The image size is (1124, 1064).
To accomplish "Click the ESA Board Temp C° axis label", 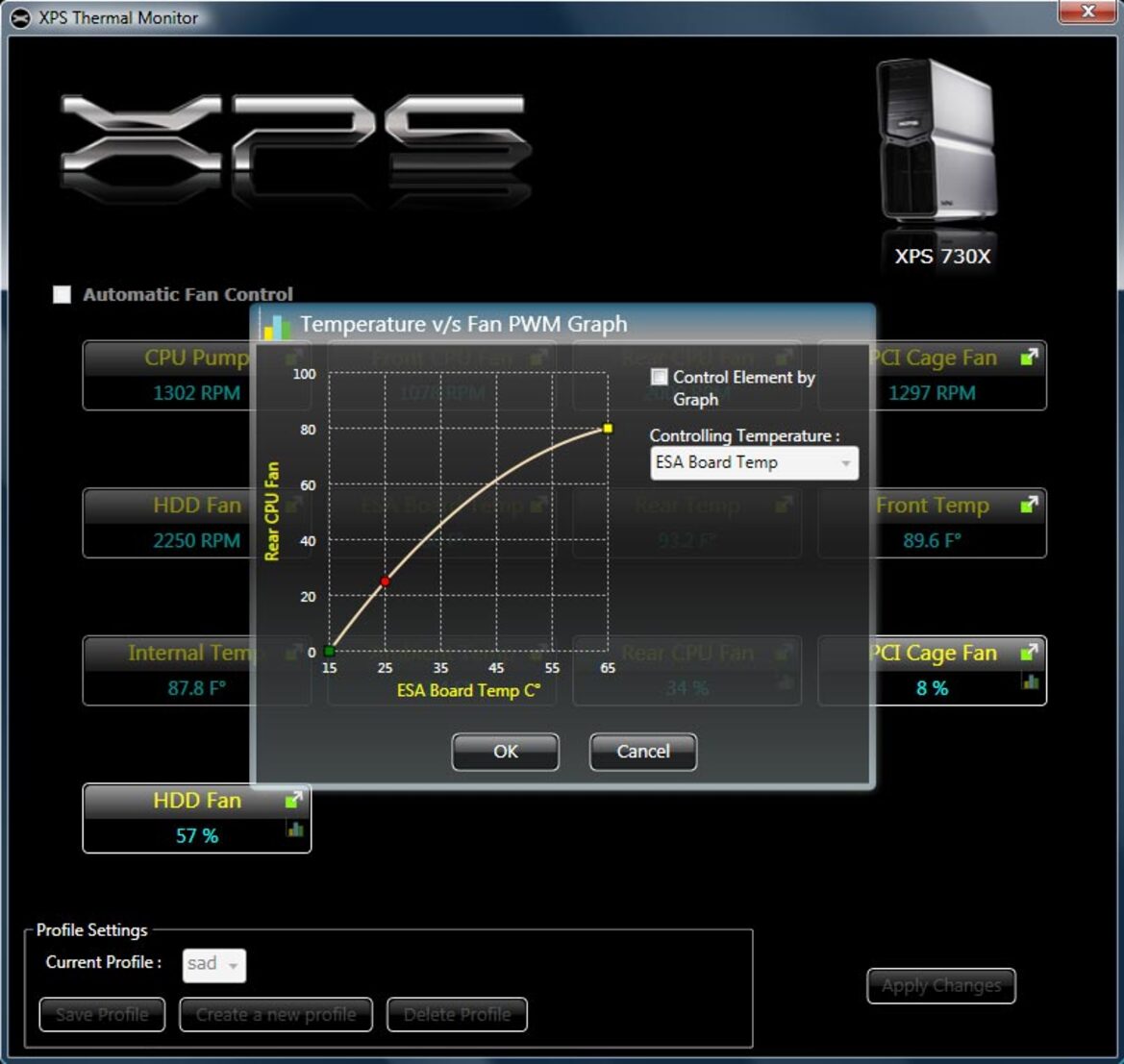I will pos(469,690).
